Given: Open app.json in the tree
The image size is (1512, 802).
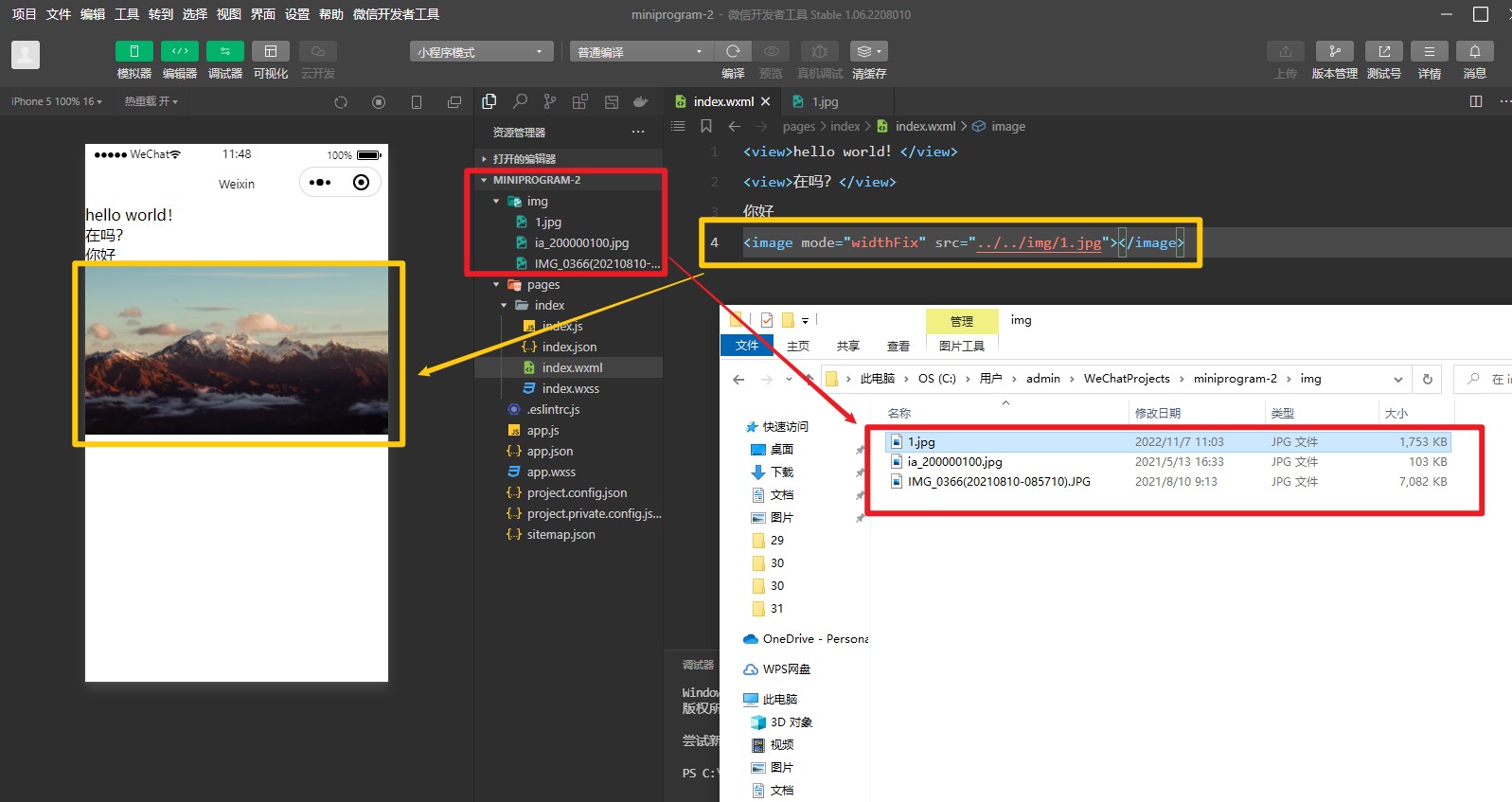Looking at the screenshot, I should point(550,451).
